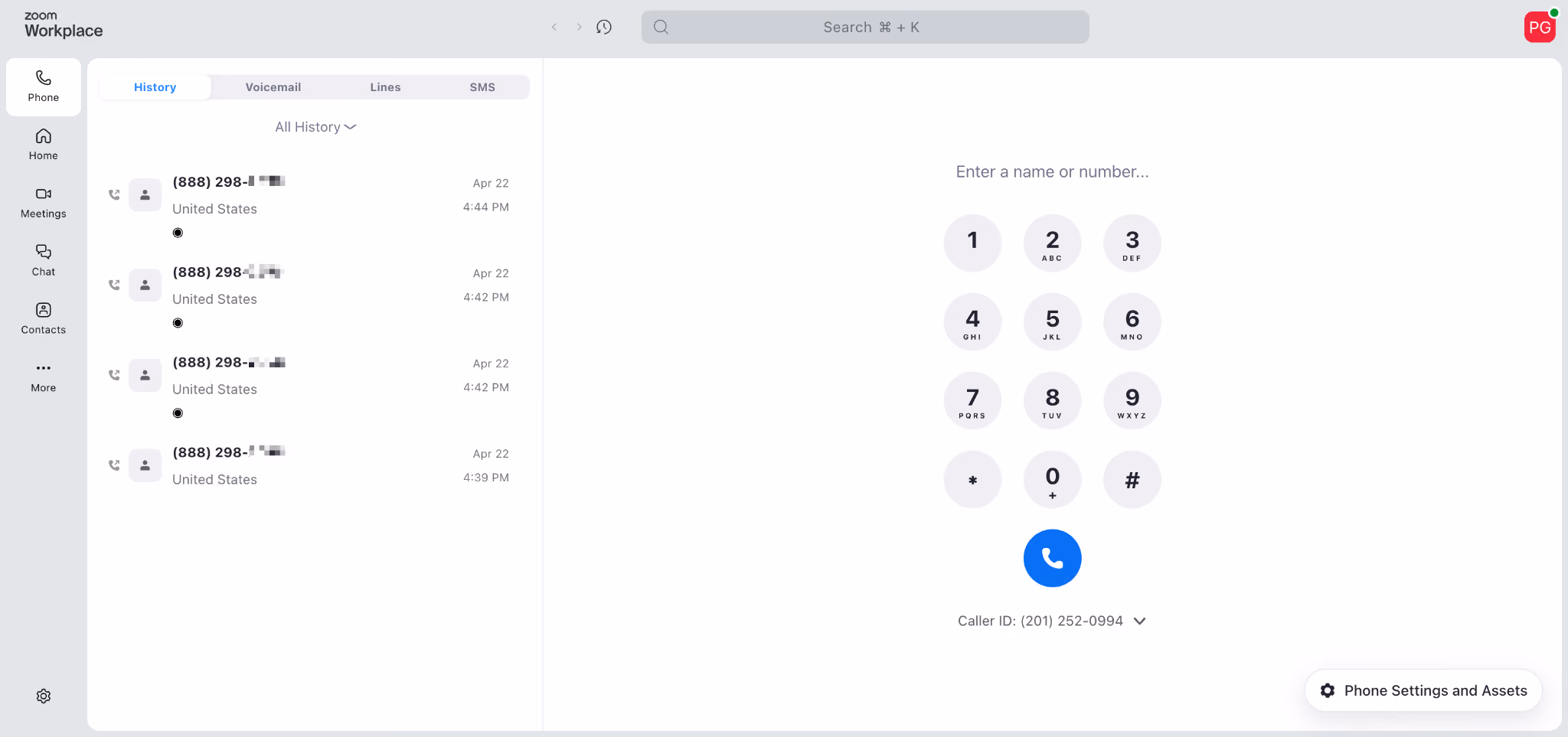The image size is (1568, 737).
Task: Switch to the Lines tab
Action: (385, 87)
